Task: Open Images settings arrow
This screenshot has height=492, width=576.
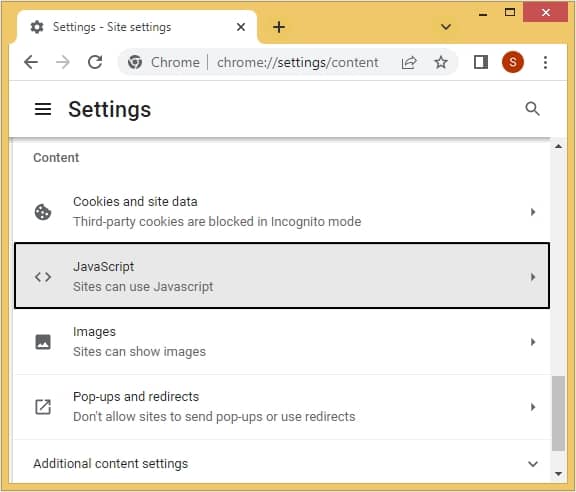Action: (533, 342)
